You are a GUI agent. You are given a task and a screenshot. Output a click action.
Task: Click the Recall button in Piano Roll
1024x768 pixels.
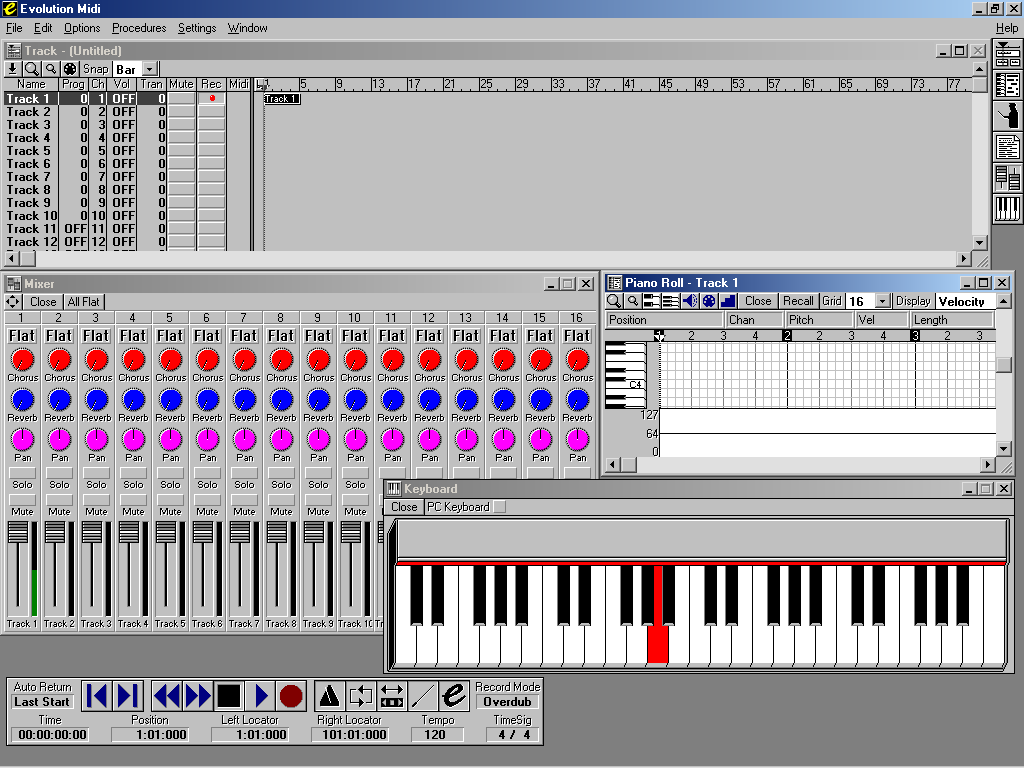click(x=800, y=301)
